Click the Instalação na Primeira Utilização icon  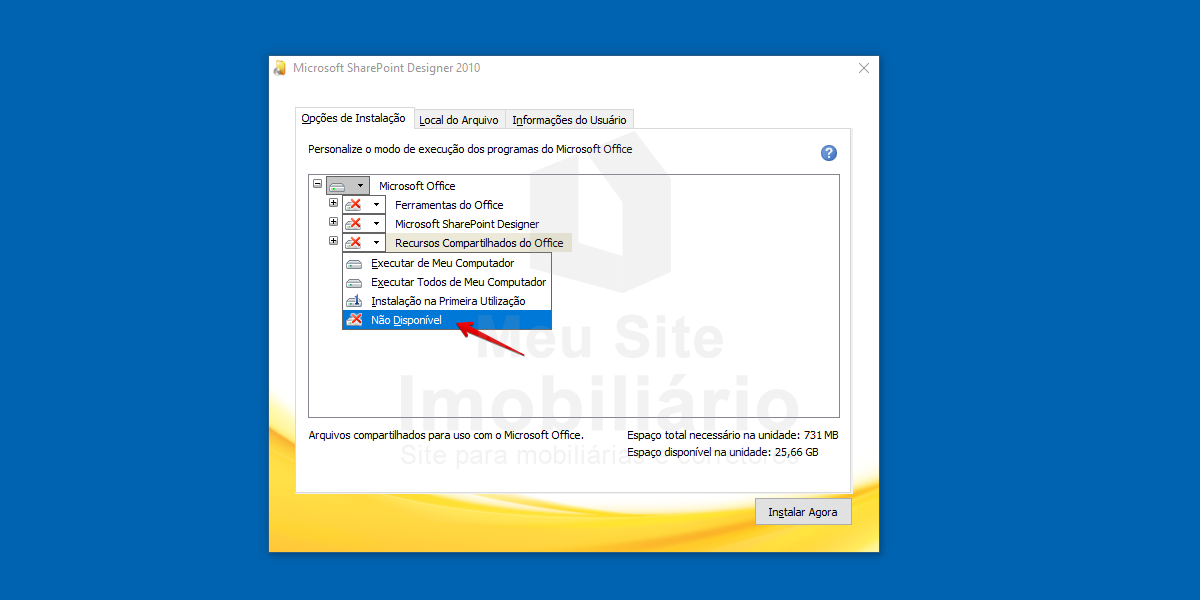(354, 301)
